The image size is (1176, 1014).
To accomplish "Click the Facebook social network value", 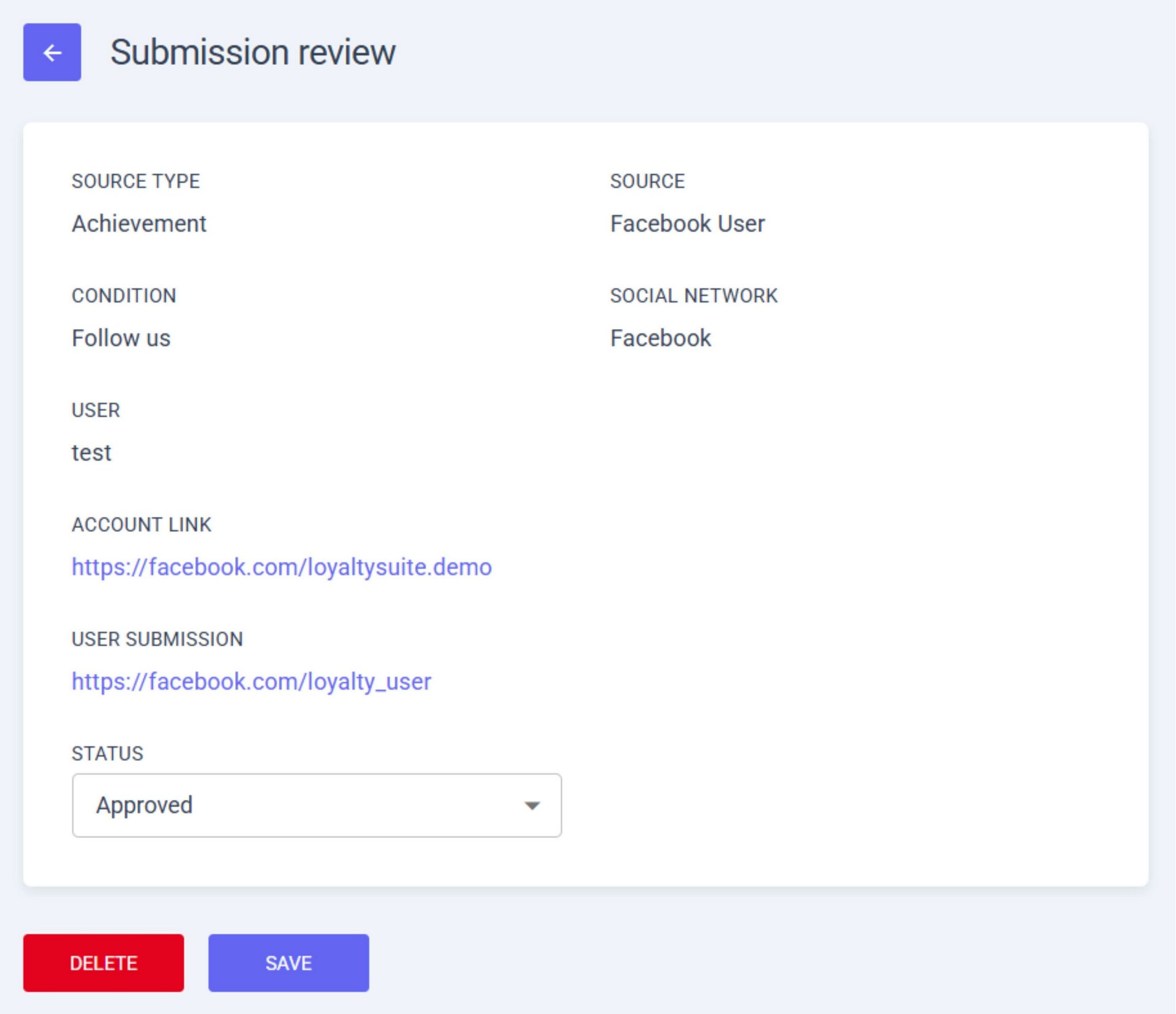I will tap(660, 338).
